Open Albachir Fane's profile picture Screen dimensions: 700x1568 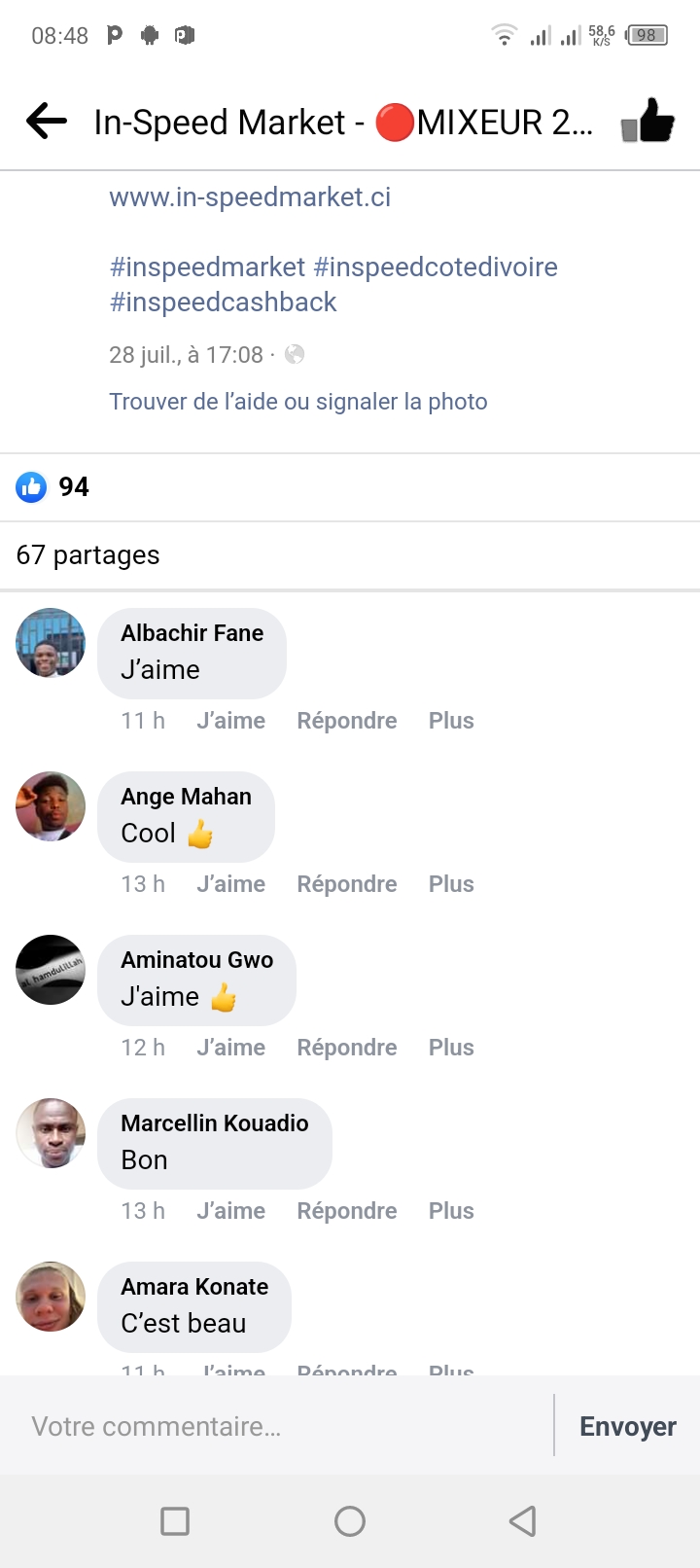(x=51, y=643)
